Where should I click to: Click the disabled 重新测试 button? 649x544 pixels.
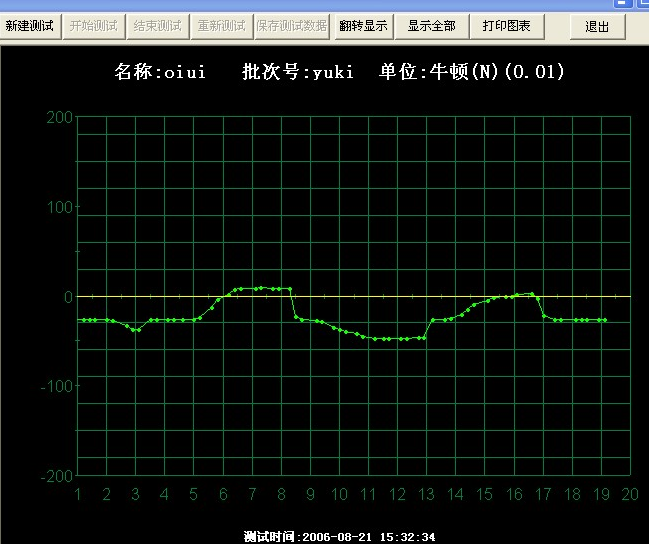[222, 26]
